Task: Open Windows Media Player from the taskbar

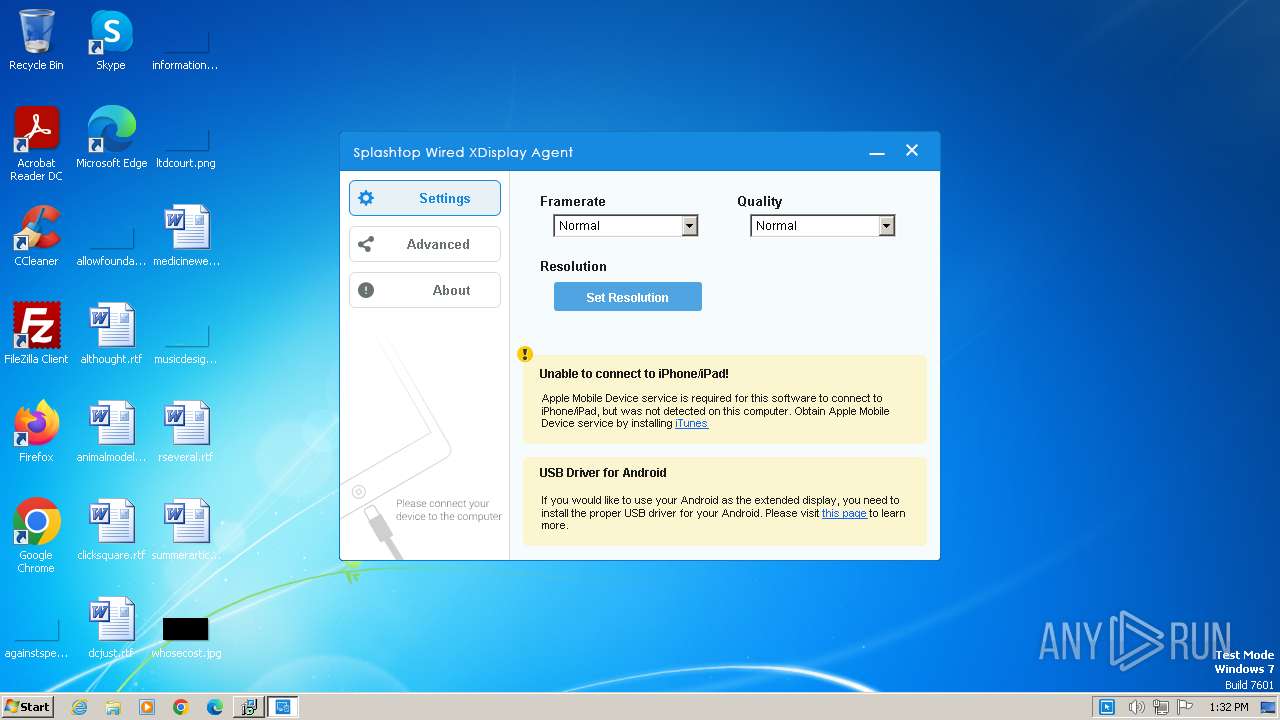Action: (x=147, y=707)
